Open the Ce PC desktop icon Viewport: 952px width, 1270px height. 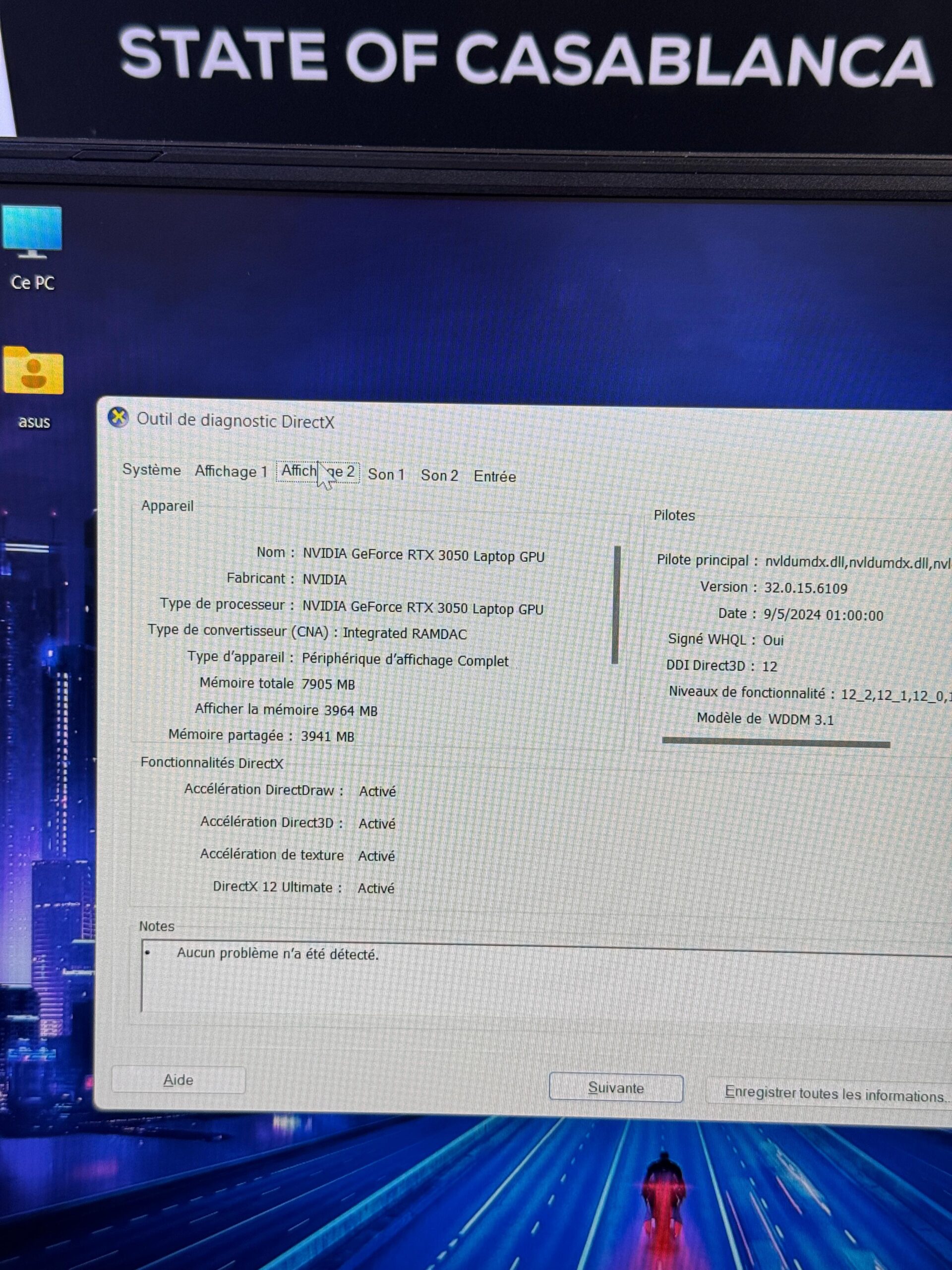tap(32, 249)
